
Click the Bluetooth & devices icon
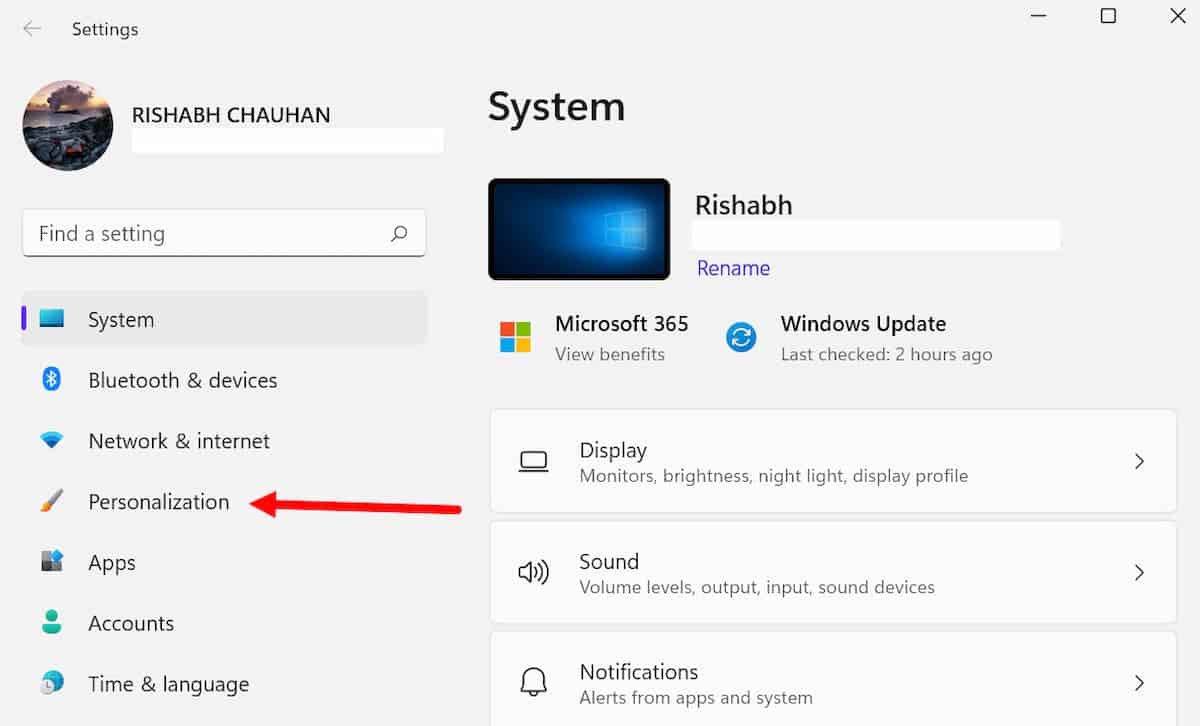tap(51, 380)
